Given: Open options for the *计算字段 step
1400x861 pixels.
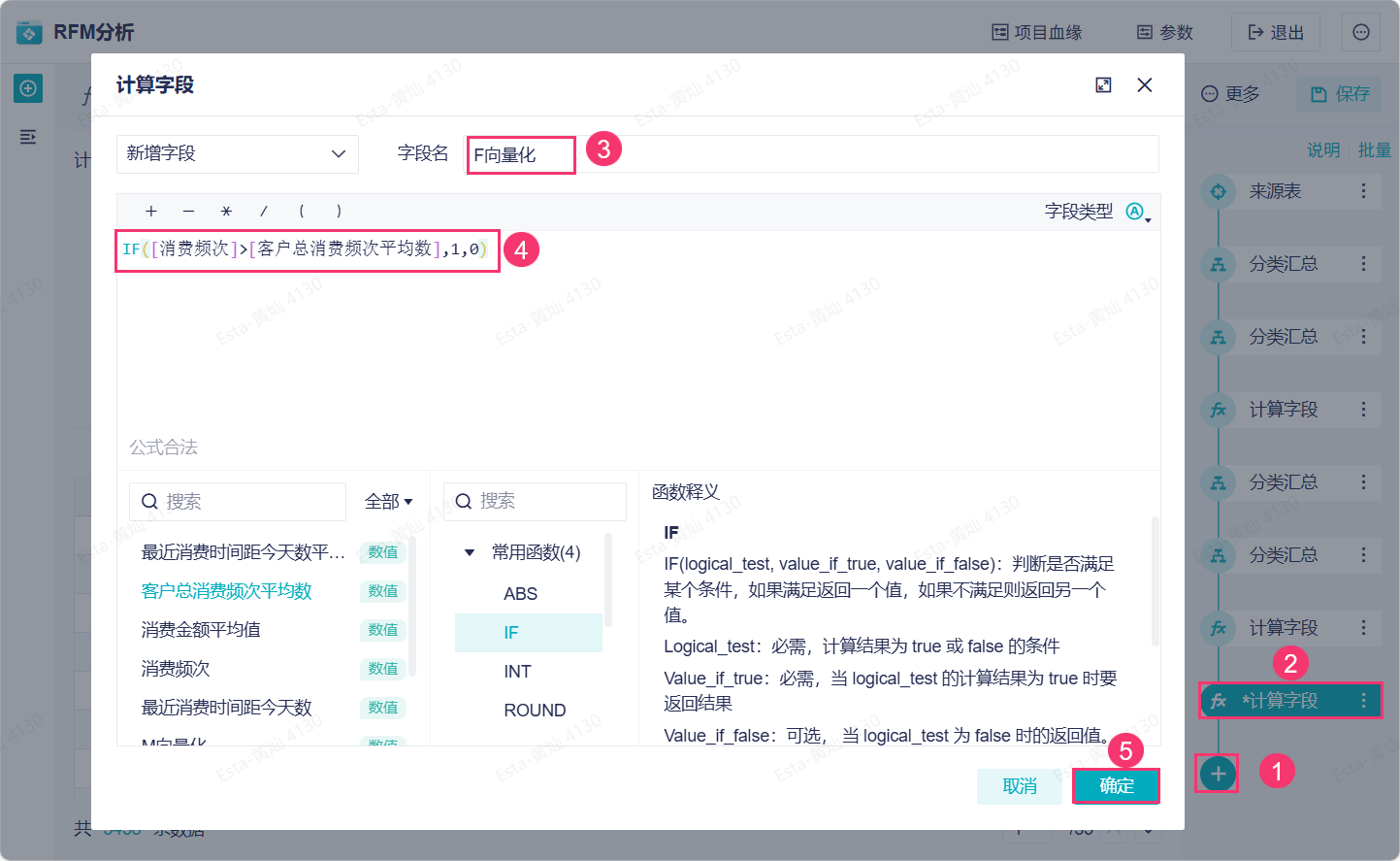Looking at the screenshot, I should [x=1363, y=701].
